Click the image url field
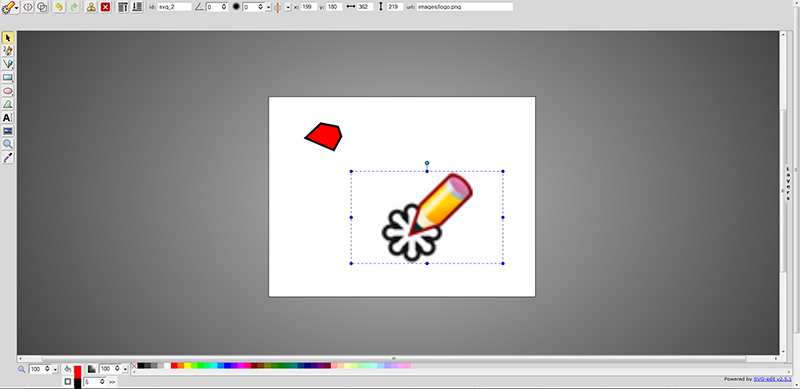 click(x=465, y=7)
